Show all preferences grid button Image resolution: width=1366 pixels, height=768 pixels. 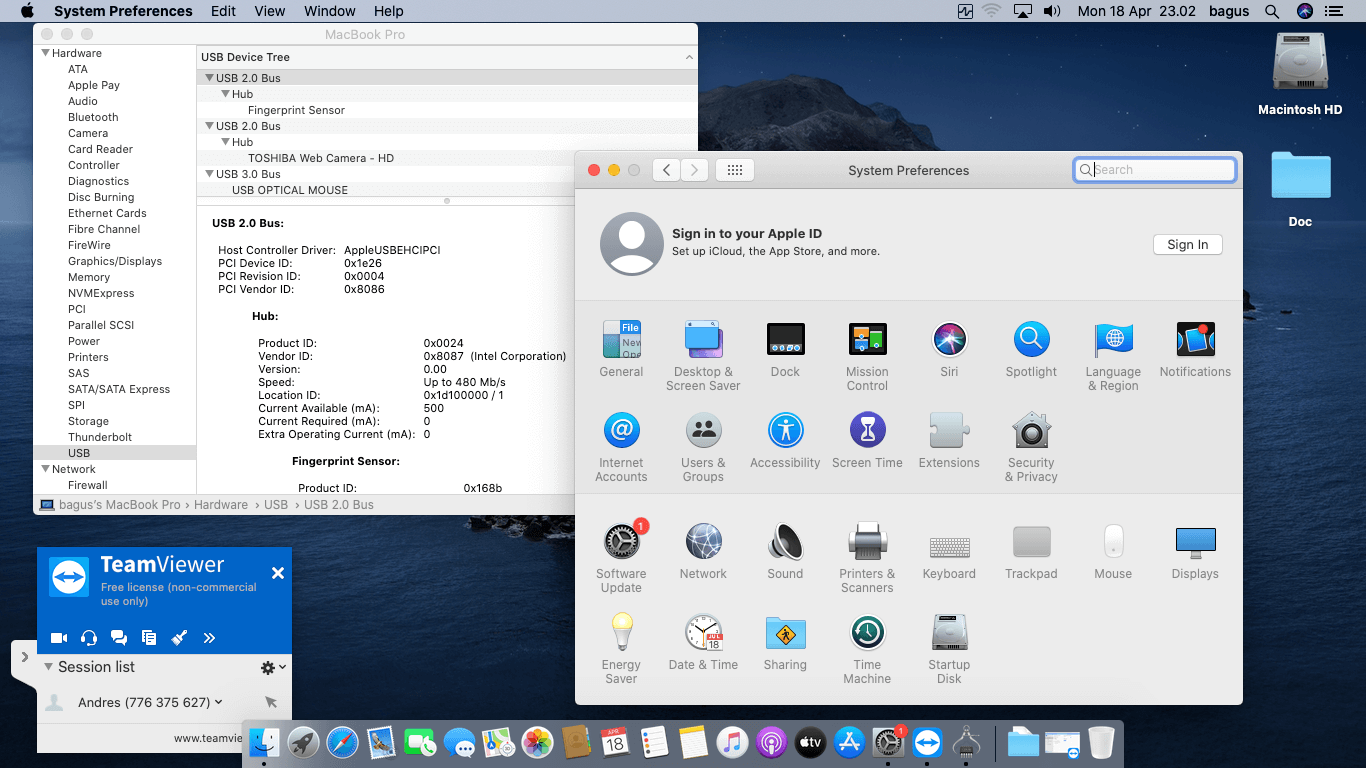[x=734, y=170]
